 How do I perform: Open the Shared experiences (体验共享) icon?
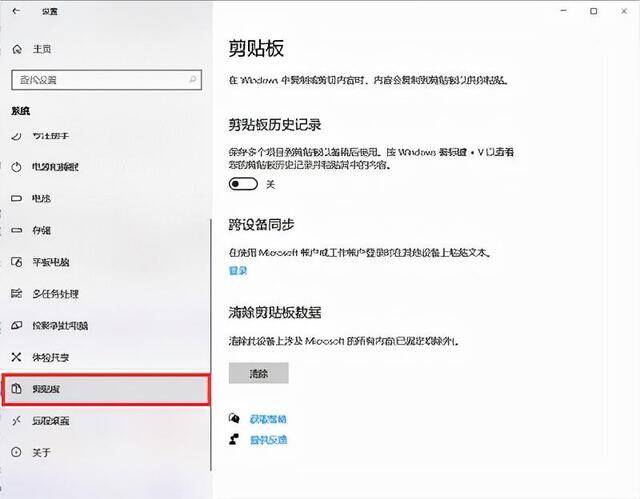point(16,357)
